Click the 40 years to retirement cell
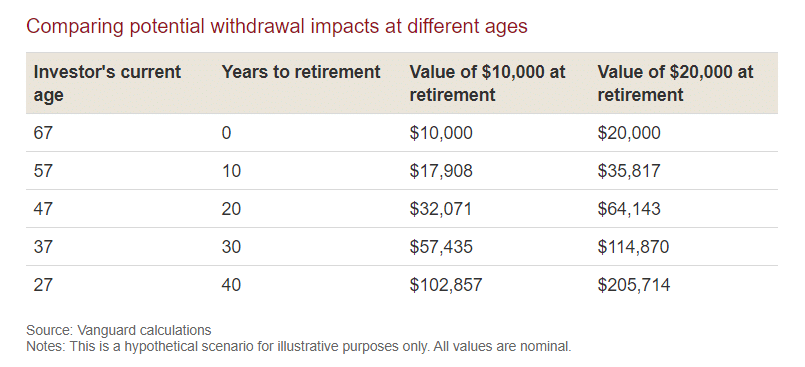Image resolution: width=805 pixels, height=367 pixels. pos(232,285)
